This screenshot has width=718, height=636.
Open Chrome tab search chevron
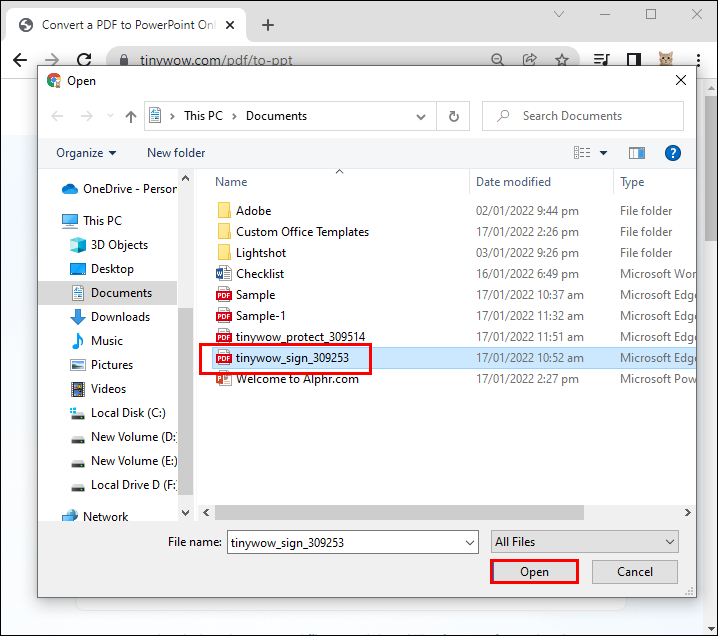coord(559,14)
